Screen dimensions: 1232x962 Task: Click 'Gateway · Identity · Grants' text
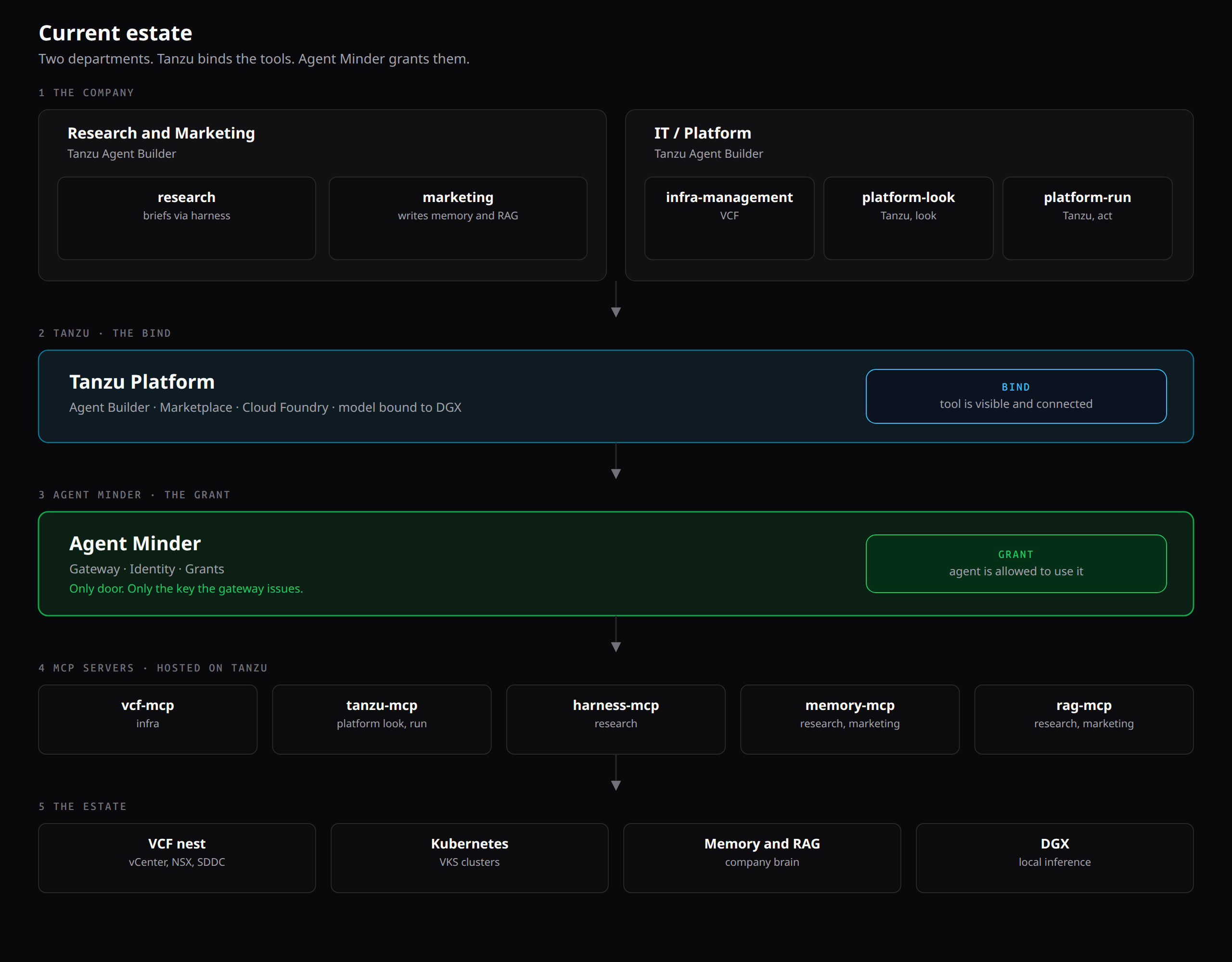(147, 569)
